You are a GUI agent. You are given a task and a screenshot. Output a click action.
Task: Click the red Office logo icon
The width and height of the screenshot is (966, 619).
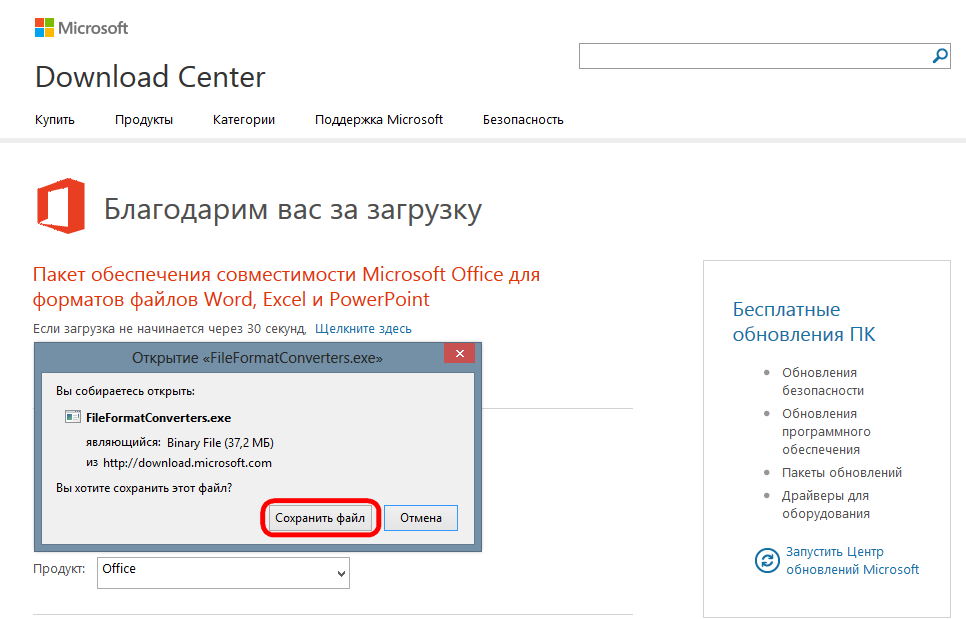pyautogui.click(x=60, y=208)
